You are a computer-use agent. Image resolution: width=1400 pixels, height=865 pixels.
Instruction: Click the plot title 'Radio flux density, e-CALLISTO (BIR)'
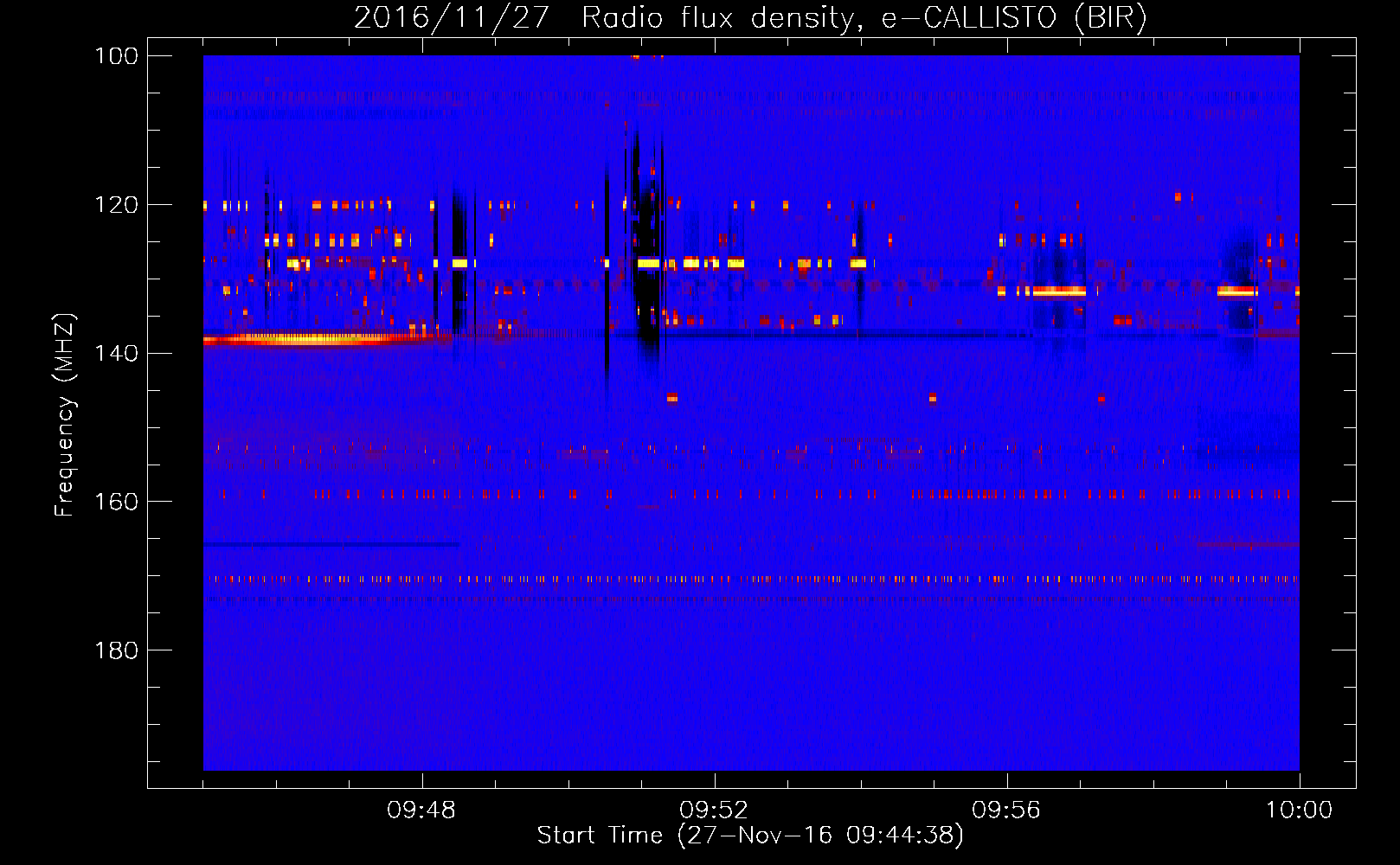click(864, 18)
